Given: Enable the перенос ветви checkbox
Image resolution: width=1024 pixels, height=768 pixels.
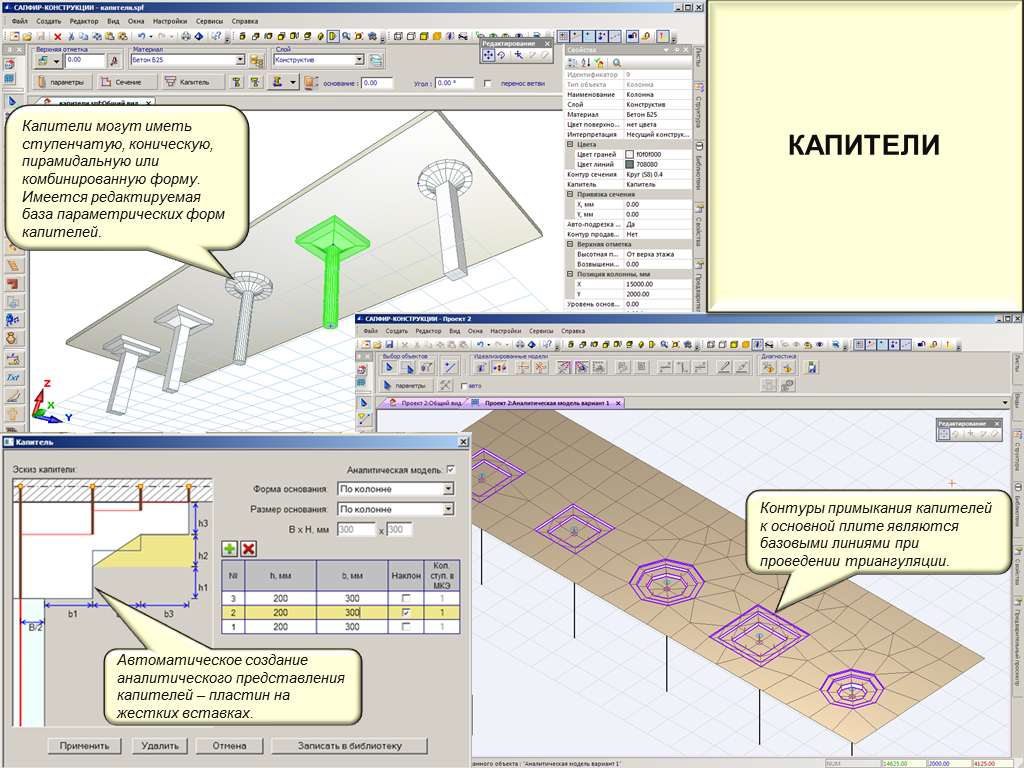Looking at the screenshot, I should 488,83.
